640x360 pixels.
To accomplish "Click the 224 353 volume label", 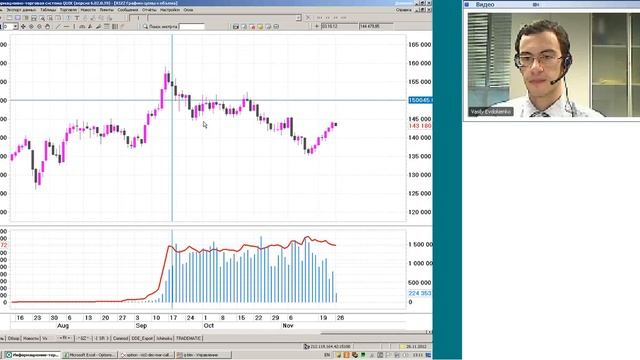I will [x=420, y=293].
